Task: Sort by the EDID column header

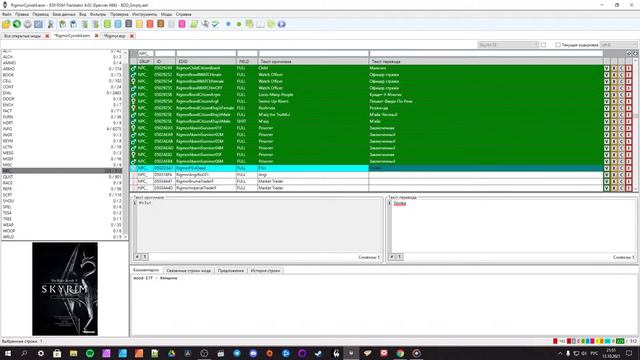Action: pos(206,61)
